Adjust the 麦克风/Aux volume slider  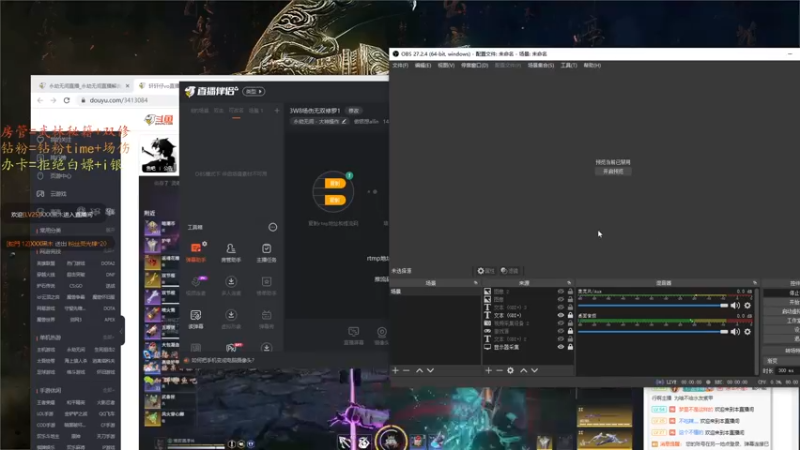(653, 306)
